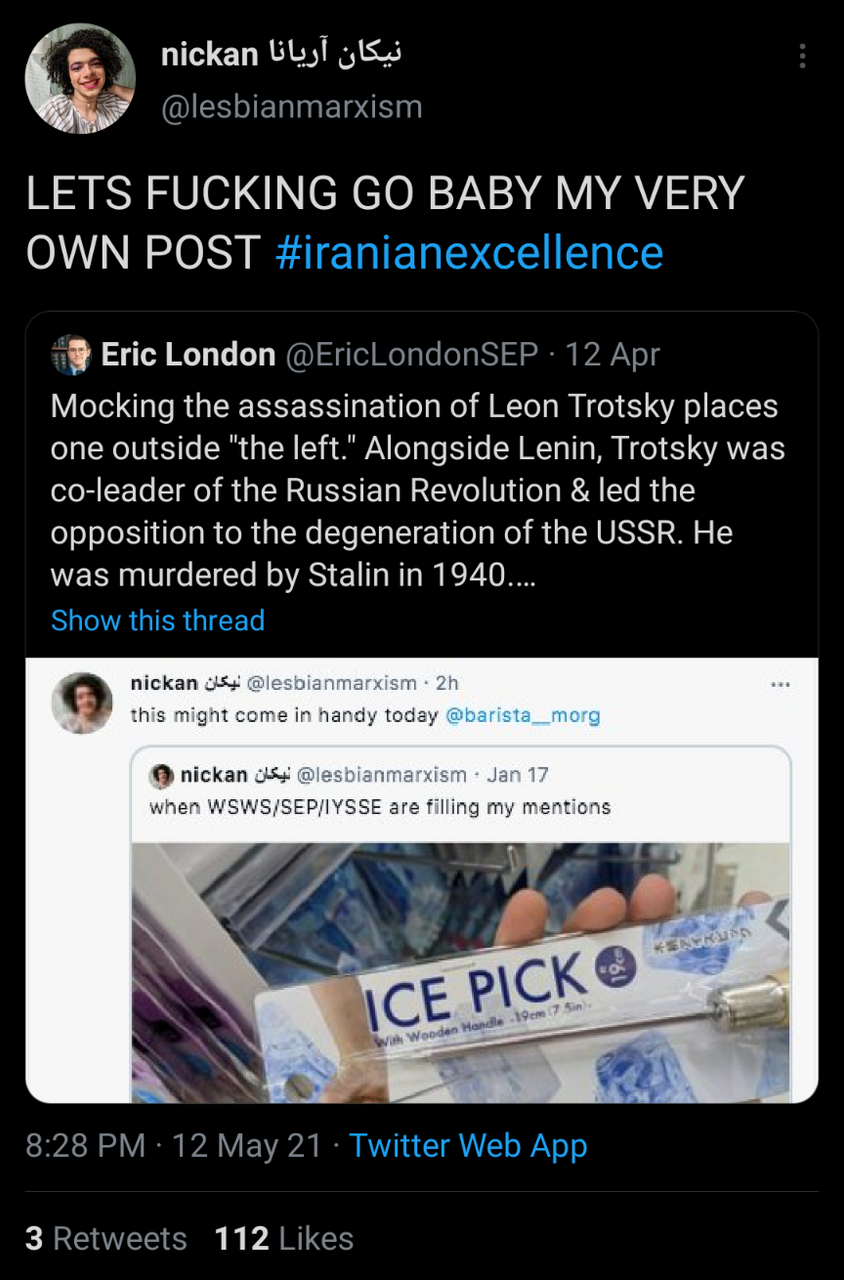Click the quoted tweet text about Leon Trotsky
844x1280 pixels.
pyautogui.click(x=416, y=491)
